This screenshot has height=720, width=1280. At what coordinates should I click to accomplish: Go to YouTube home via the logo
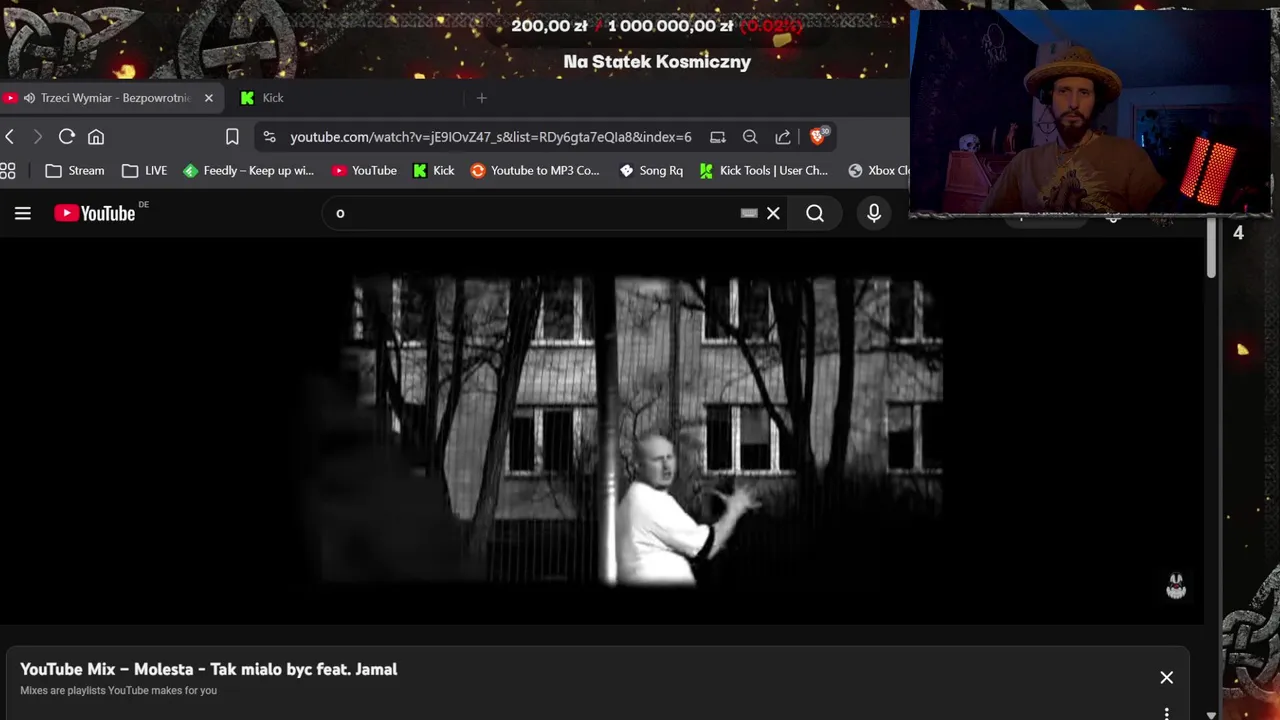coord(95,213)
